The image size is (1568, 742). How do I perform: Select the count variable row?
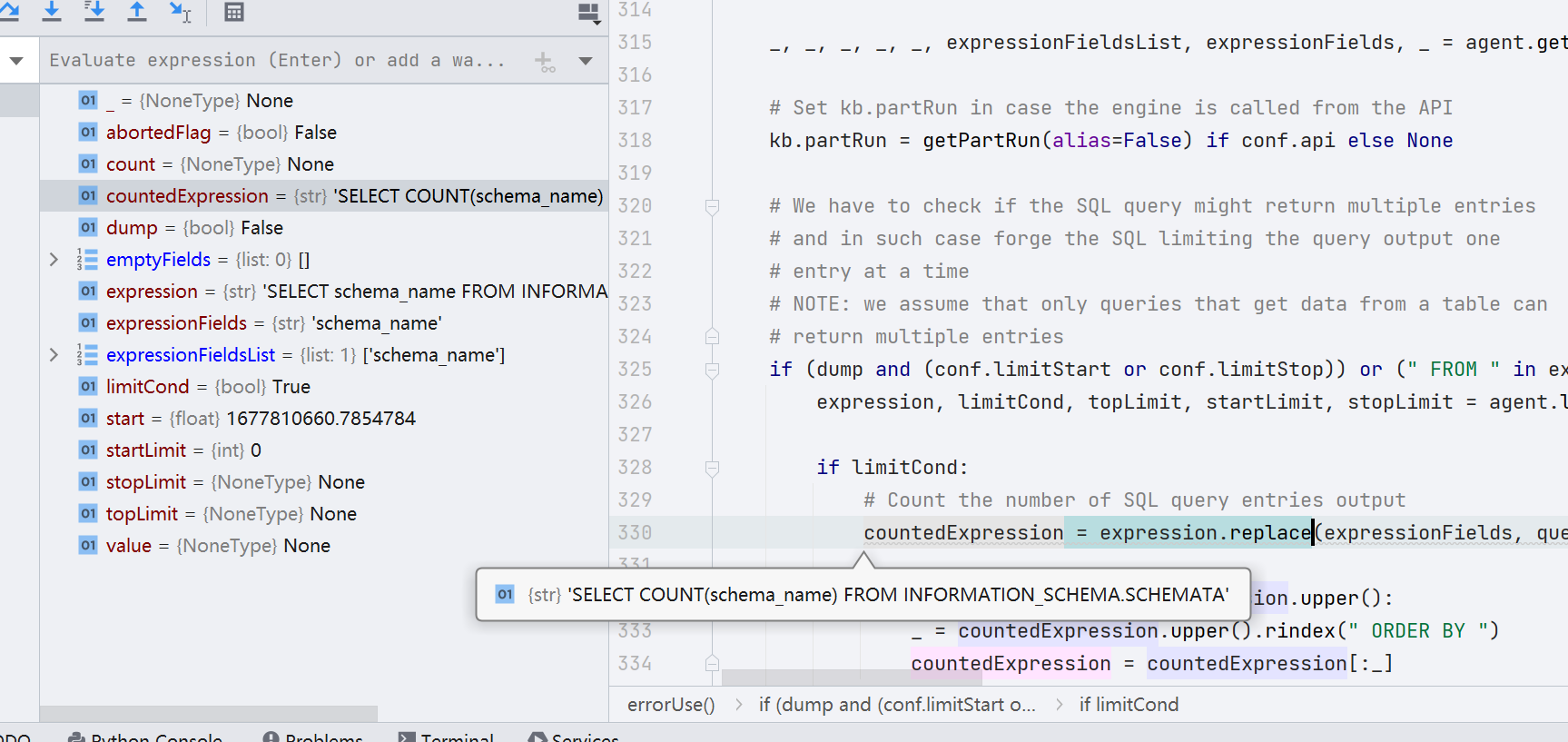tap(324, 164)
